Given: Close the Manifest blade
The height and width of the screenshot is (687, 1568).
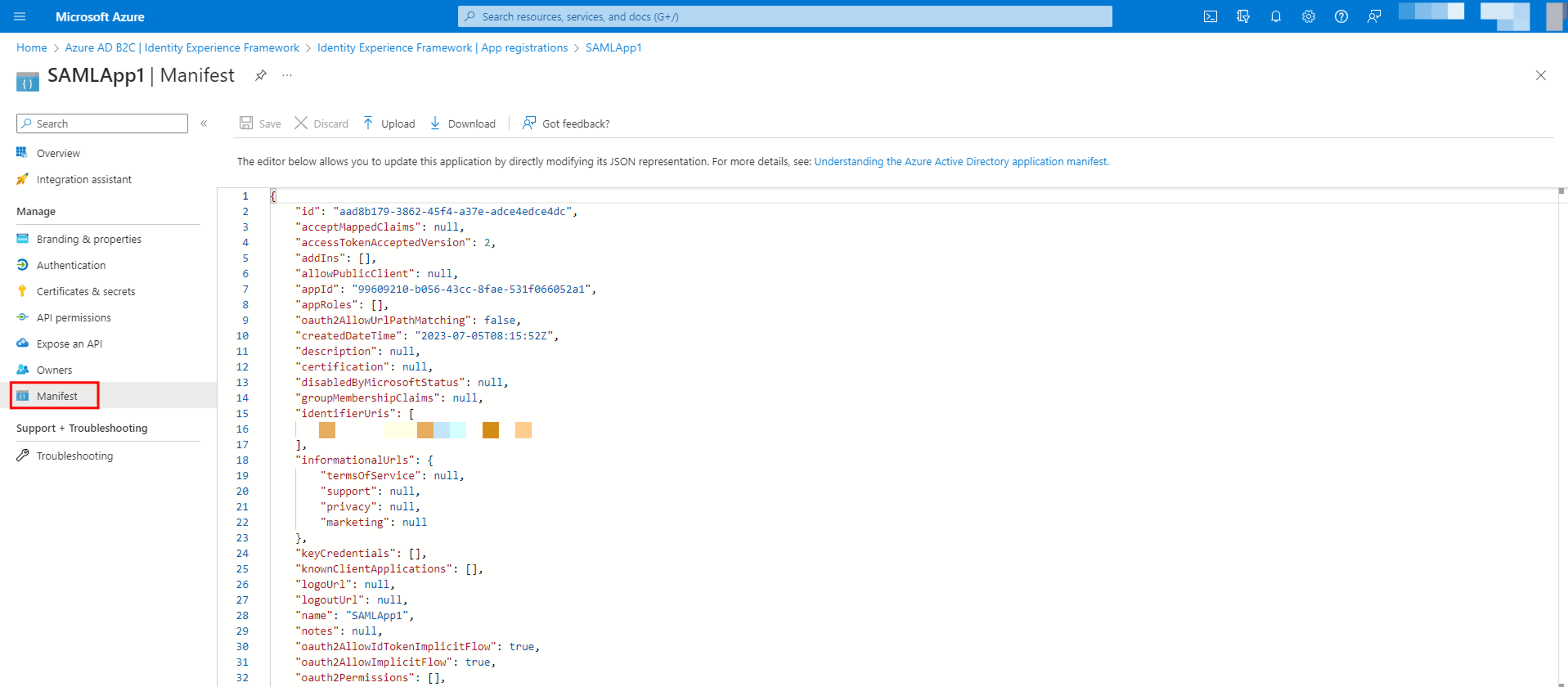Looking at the screenshot, I should [1541, 76].
